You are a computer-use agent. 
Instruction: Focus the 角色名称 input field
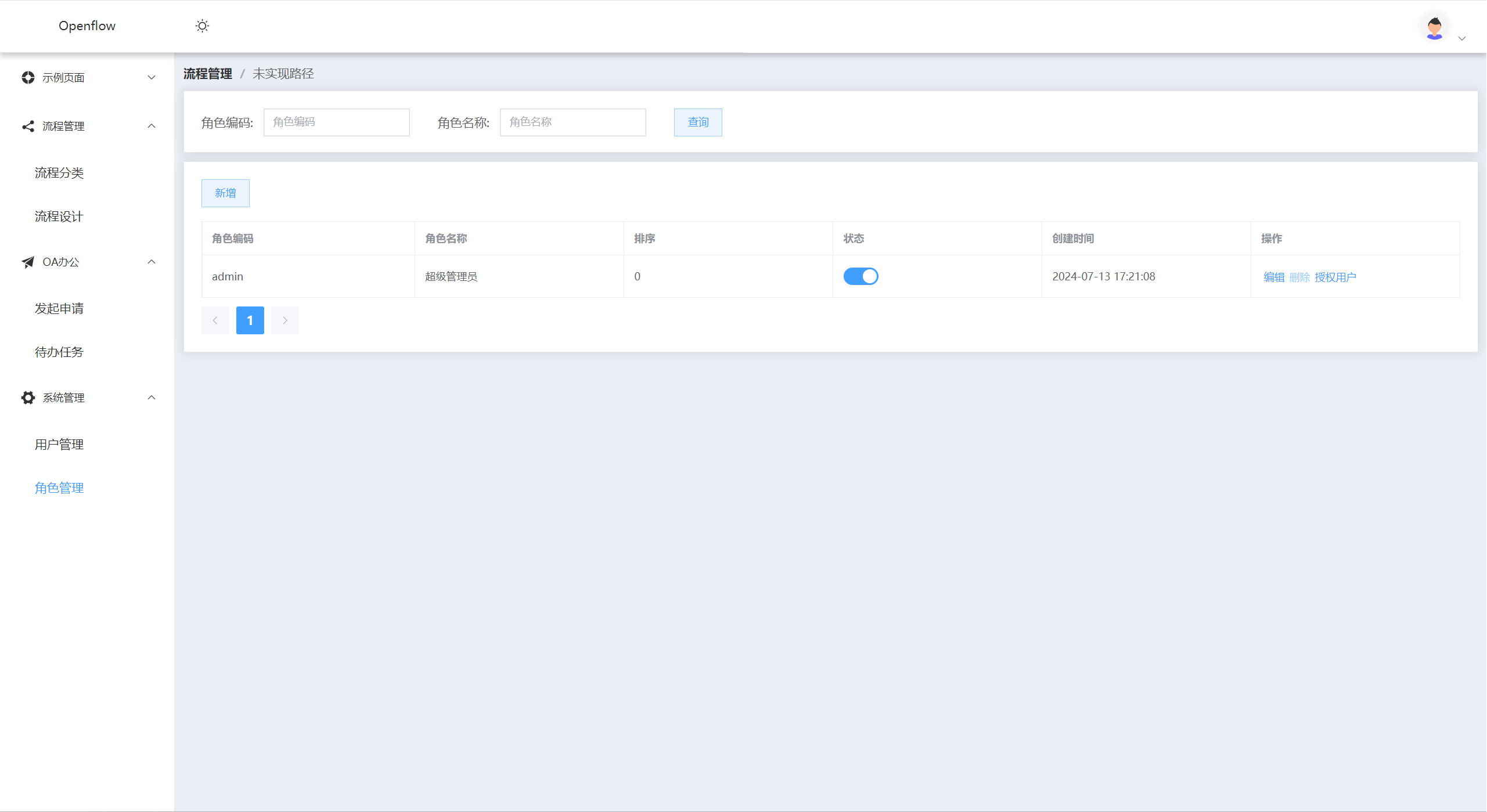(573, 122)
